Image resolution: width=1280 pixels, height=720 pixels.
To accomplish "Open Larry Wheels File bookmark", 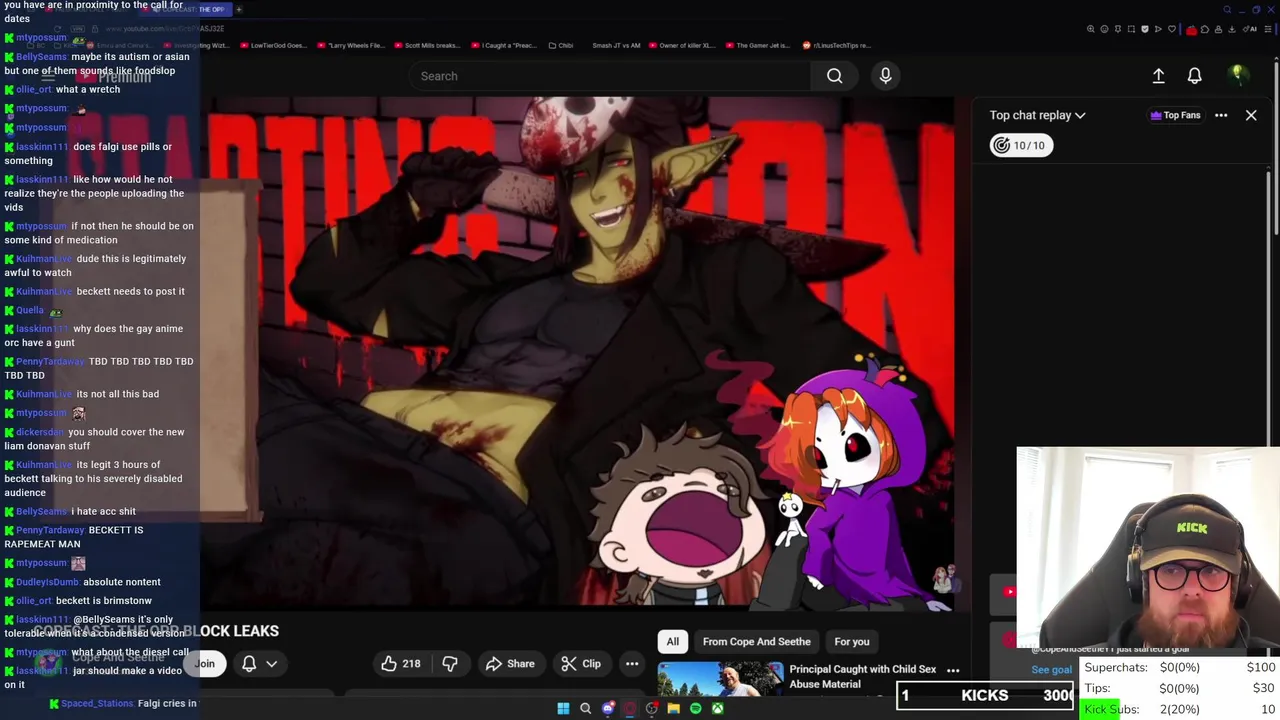I will point(350,45).
